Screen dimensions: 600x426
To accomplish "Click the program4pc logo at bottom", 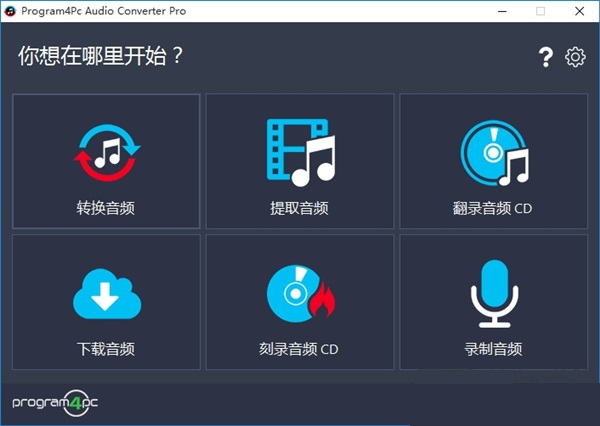I will pos(55,403).
